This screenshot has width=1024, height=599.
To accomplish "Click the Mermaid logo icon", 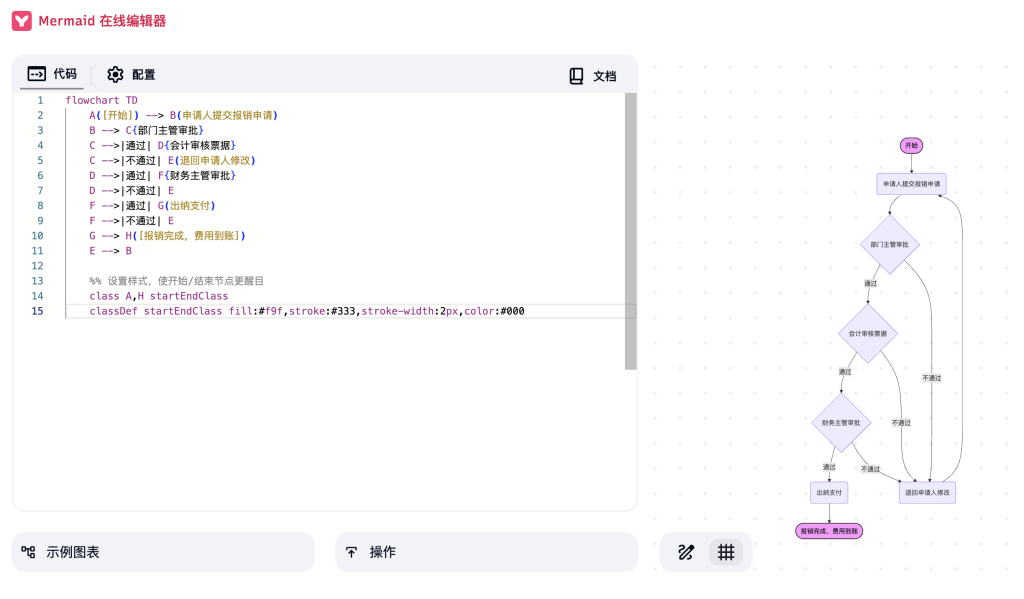I will (x=22, y=21).
